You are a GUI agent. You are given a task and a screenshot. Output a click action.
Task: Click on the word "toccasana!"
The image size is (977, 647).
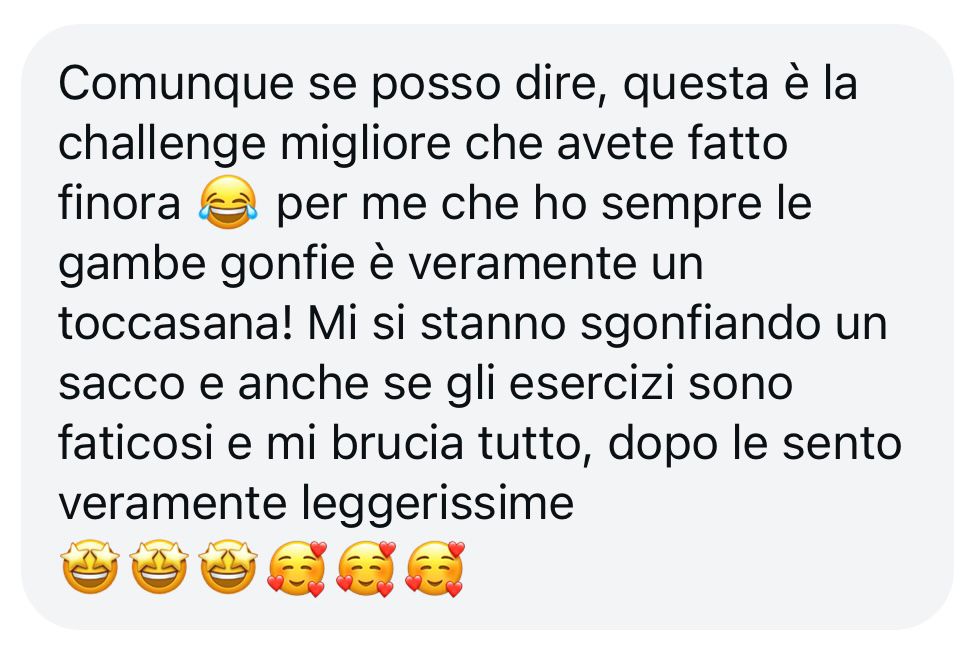176,325
